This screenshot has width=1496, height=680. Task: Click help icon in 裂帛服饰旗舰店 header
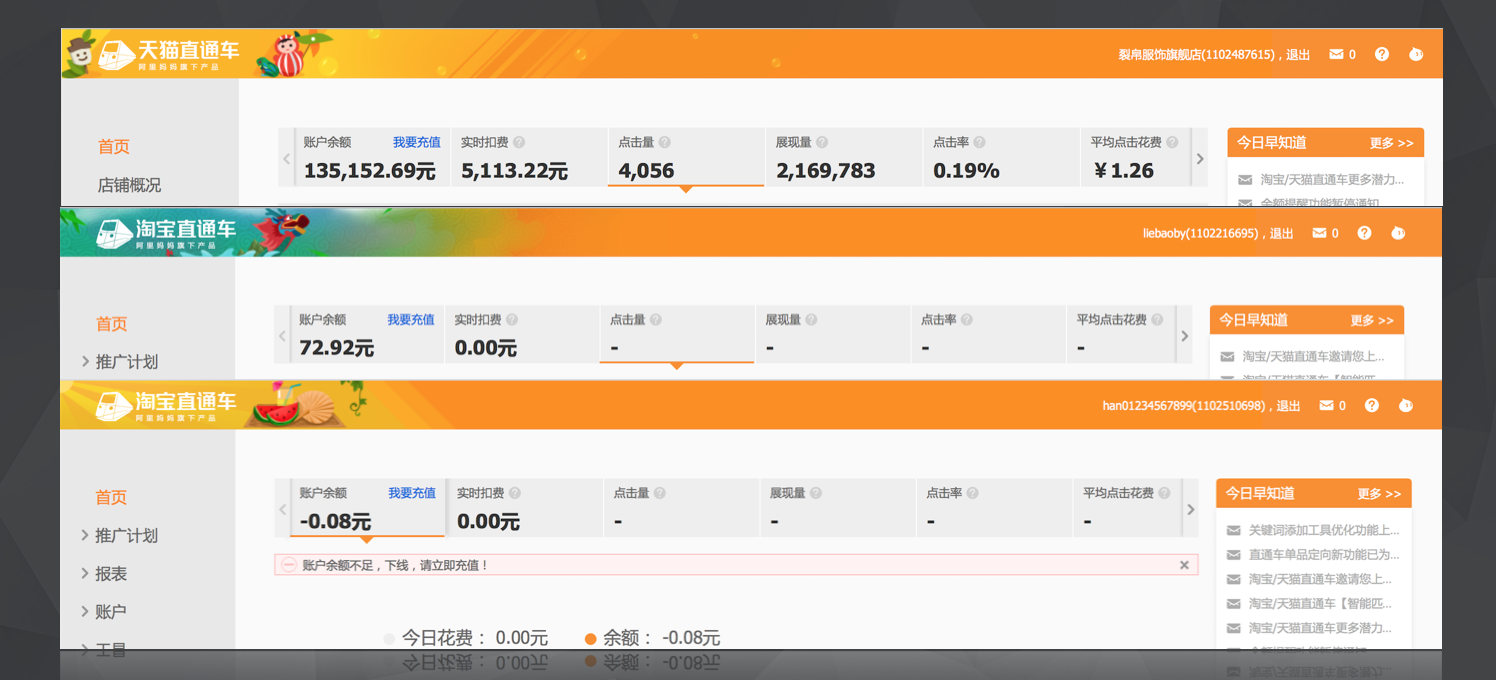(1381, 54)
